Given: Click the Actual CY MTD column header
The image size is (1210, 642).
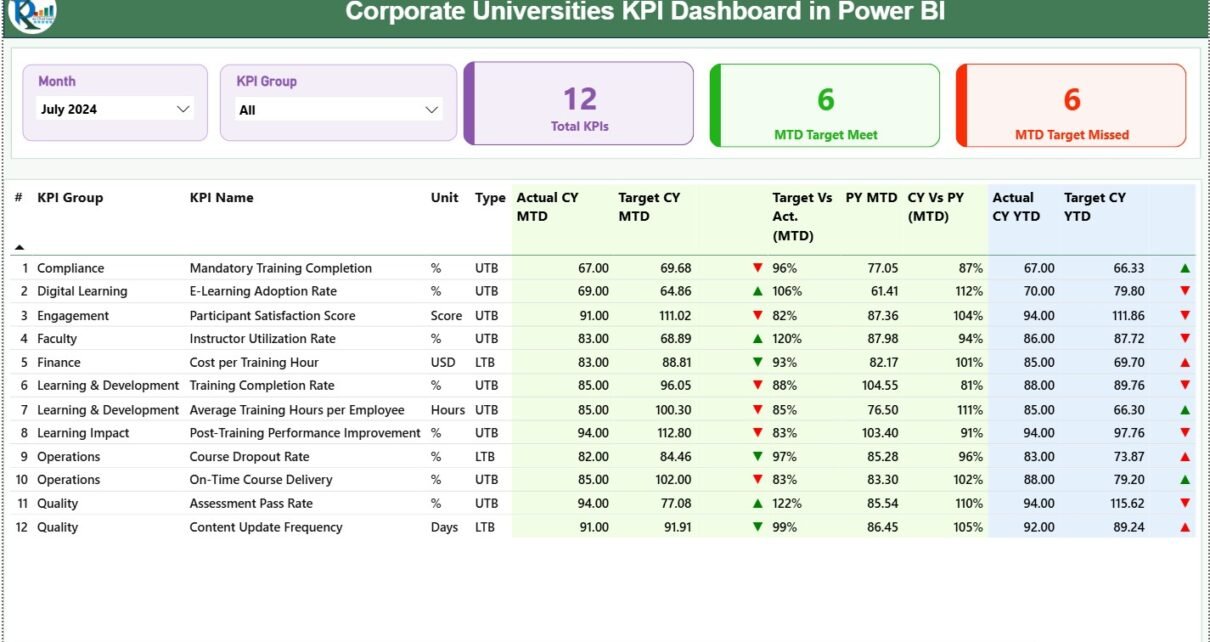Looking at the screenshot, I should point(547,207).
